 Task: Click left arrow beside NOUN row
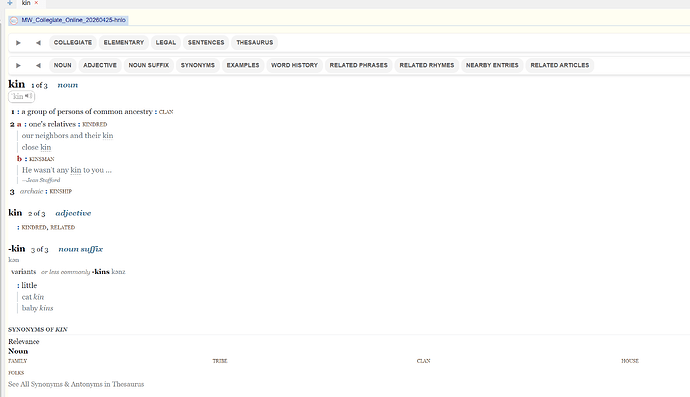coord(38,66)
